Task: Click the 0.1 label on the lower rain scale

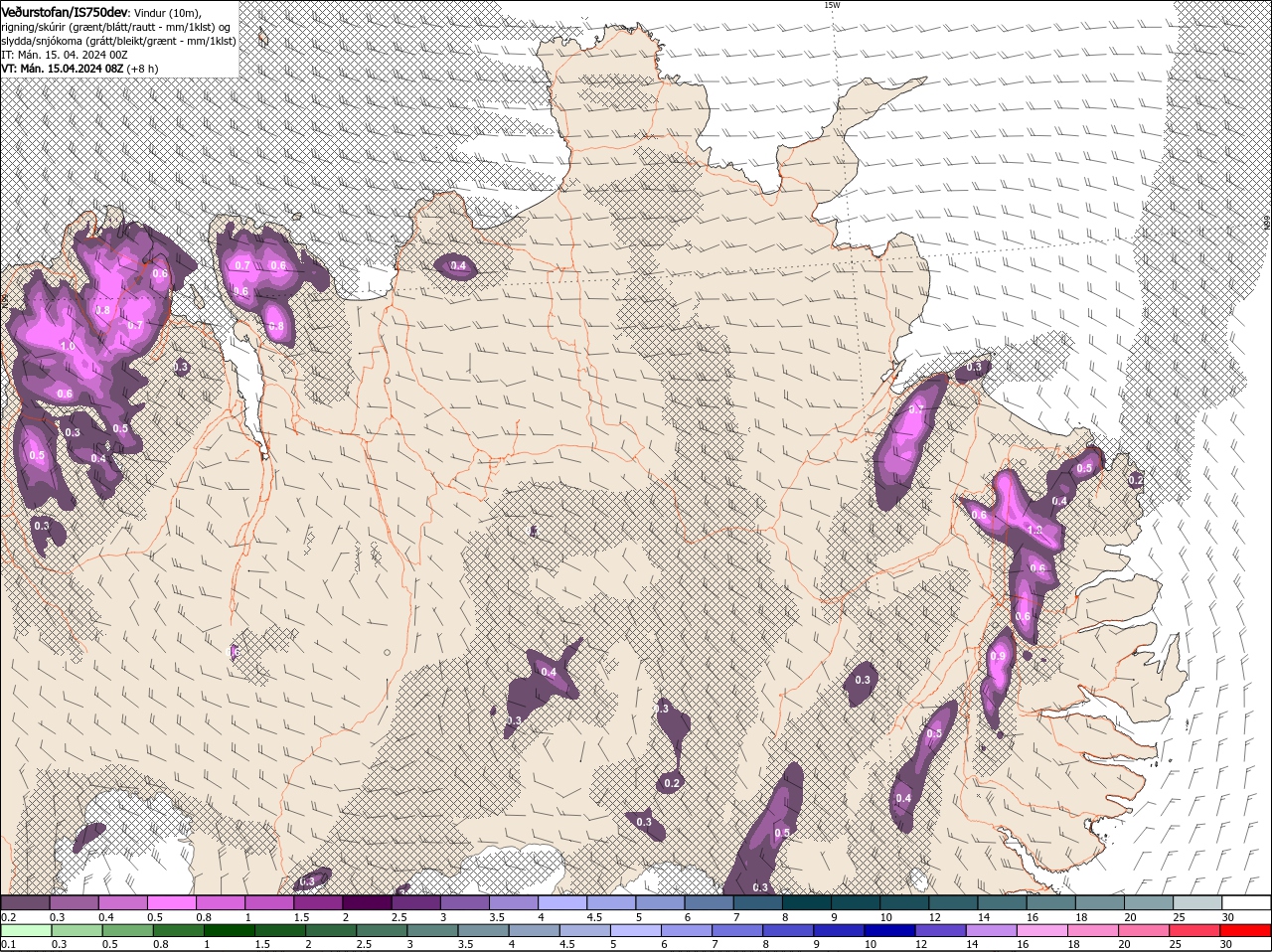Action: click(x=8, y=944)
